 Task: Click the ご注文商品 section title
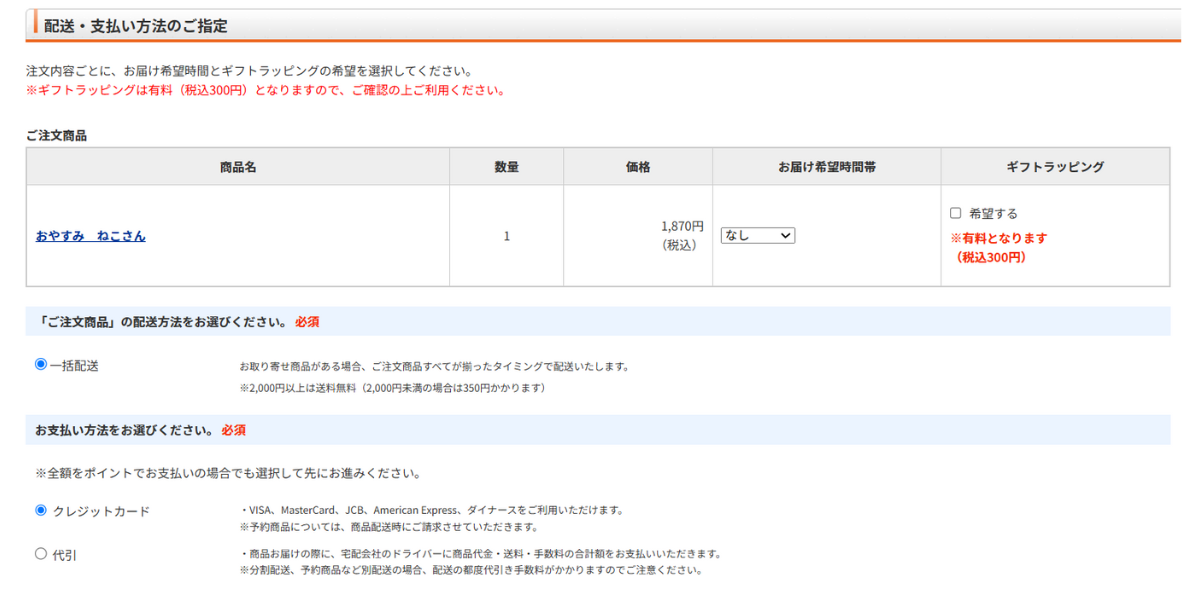[x=56, y=135]
